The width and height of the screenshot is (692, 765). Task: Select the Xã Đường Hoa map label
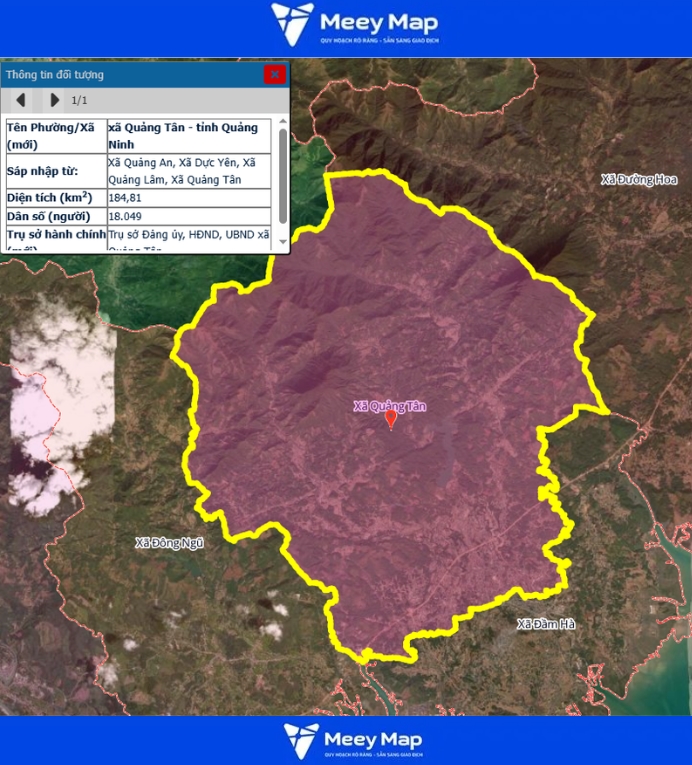(x=638, y=180)
